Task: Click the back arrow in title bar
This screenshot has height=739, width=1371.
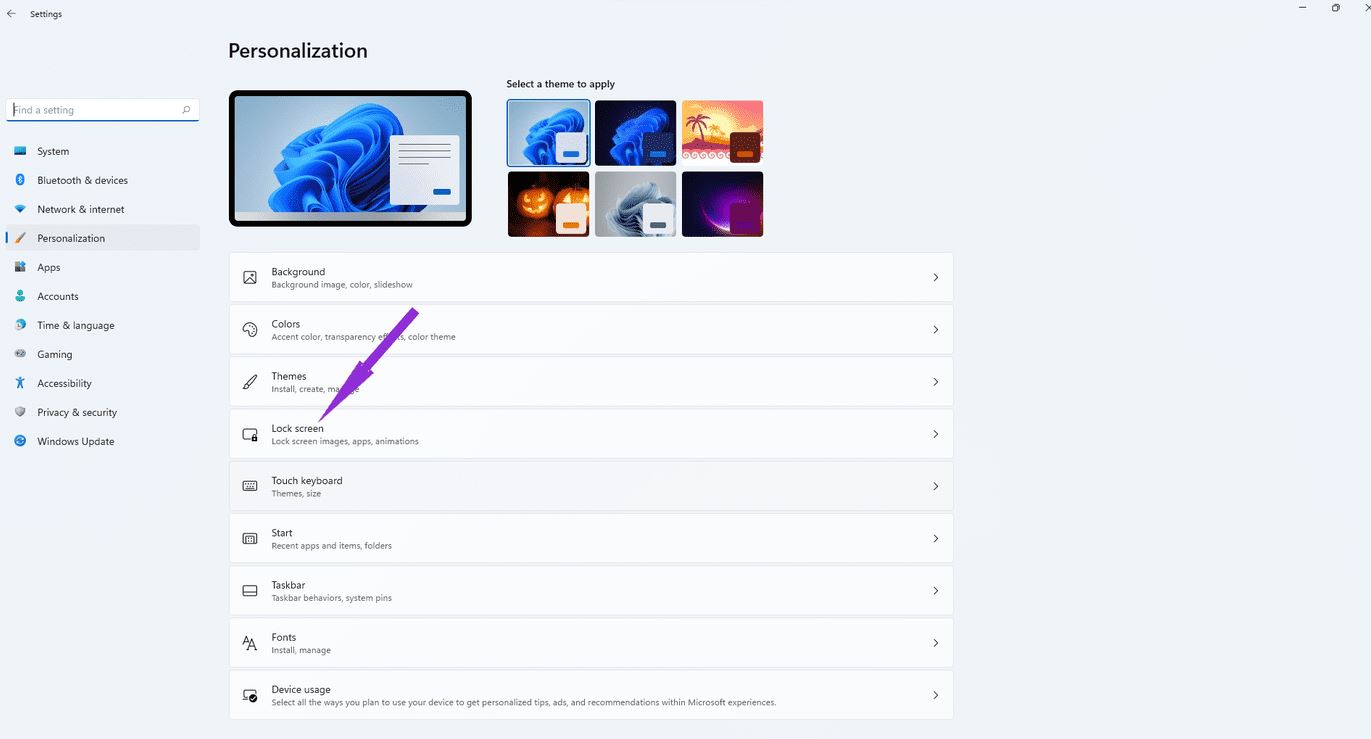Action: coord(11,14)
